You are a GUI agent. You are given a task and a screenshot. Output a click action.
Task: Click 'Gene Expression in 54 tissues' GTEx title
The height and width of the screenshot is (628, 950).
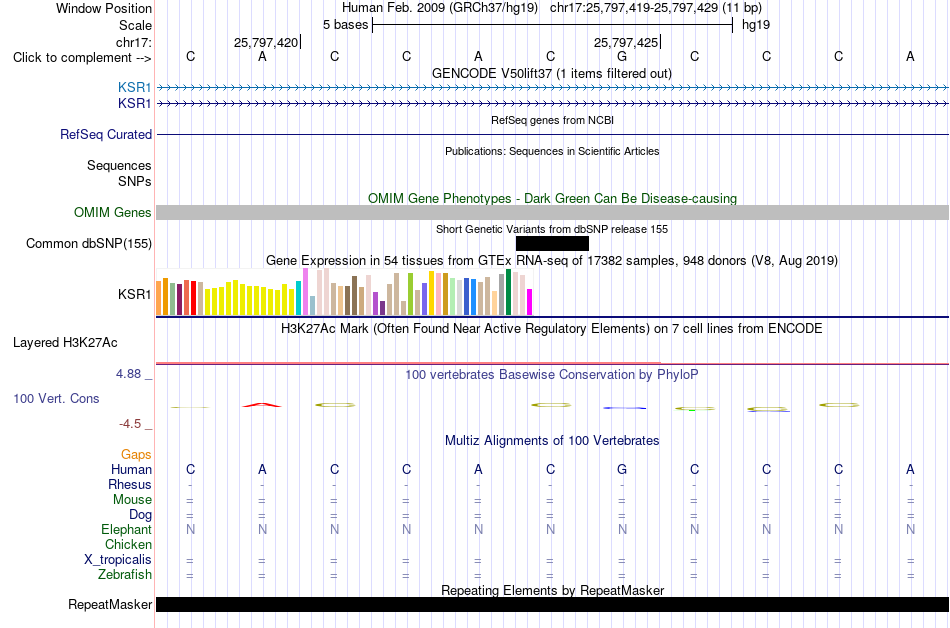click(x=552, y=260)
